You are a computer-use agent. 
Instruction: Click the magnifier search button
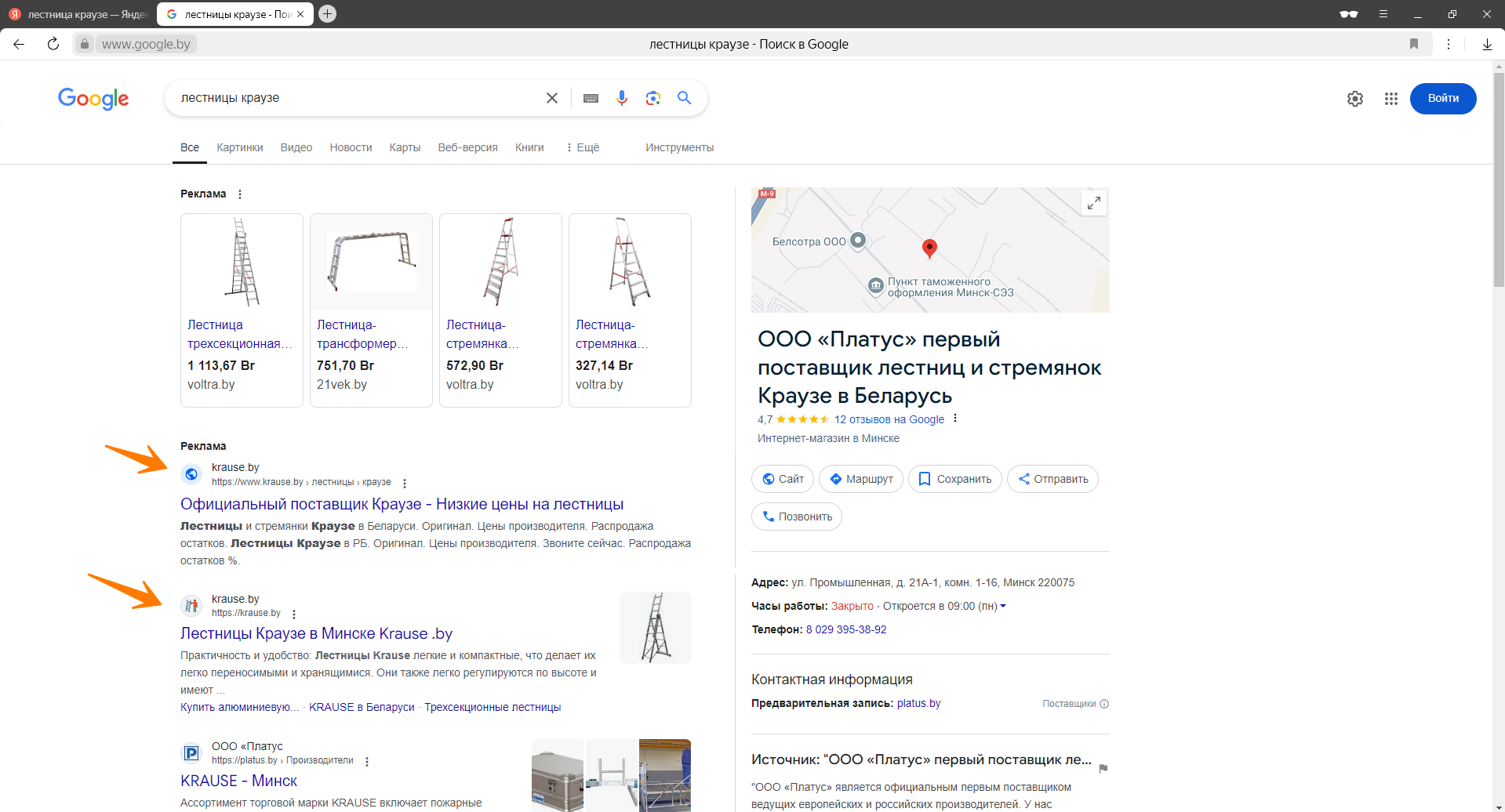click(685, 98)
